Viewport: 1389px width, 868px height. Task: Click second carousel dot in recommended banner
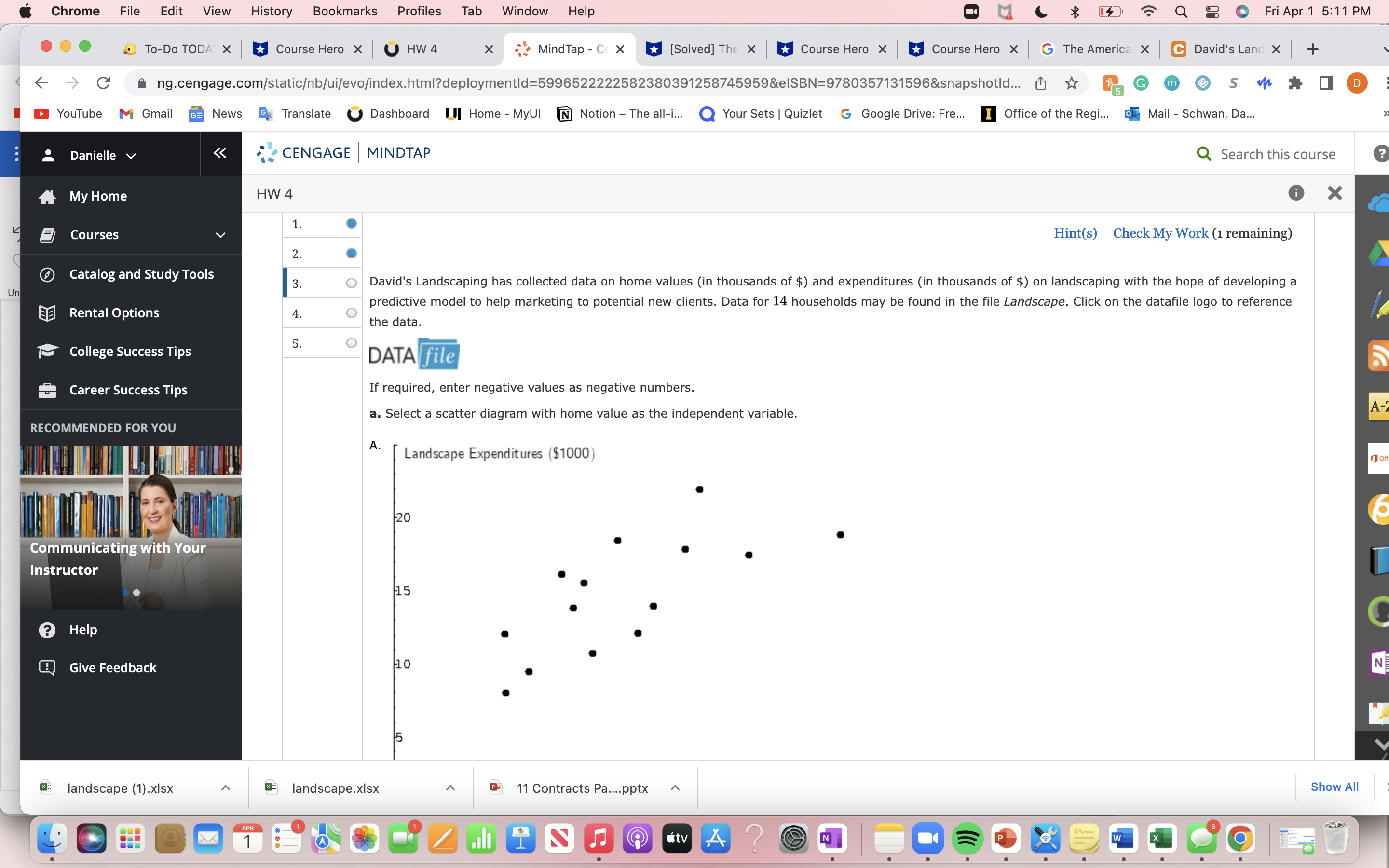136,593
